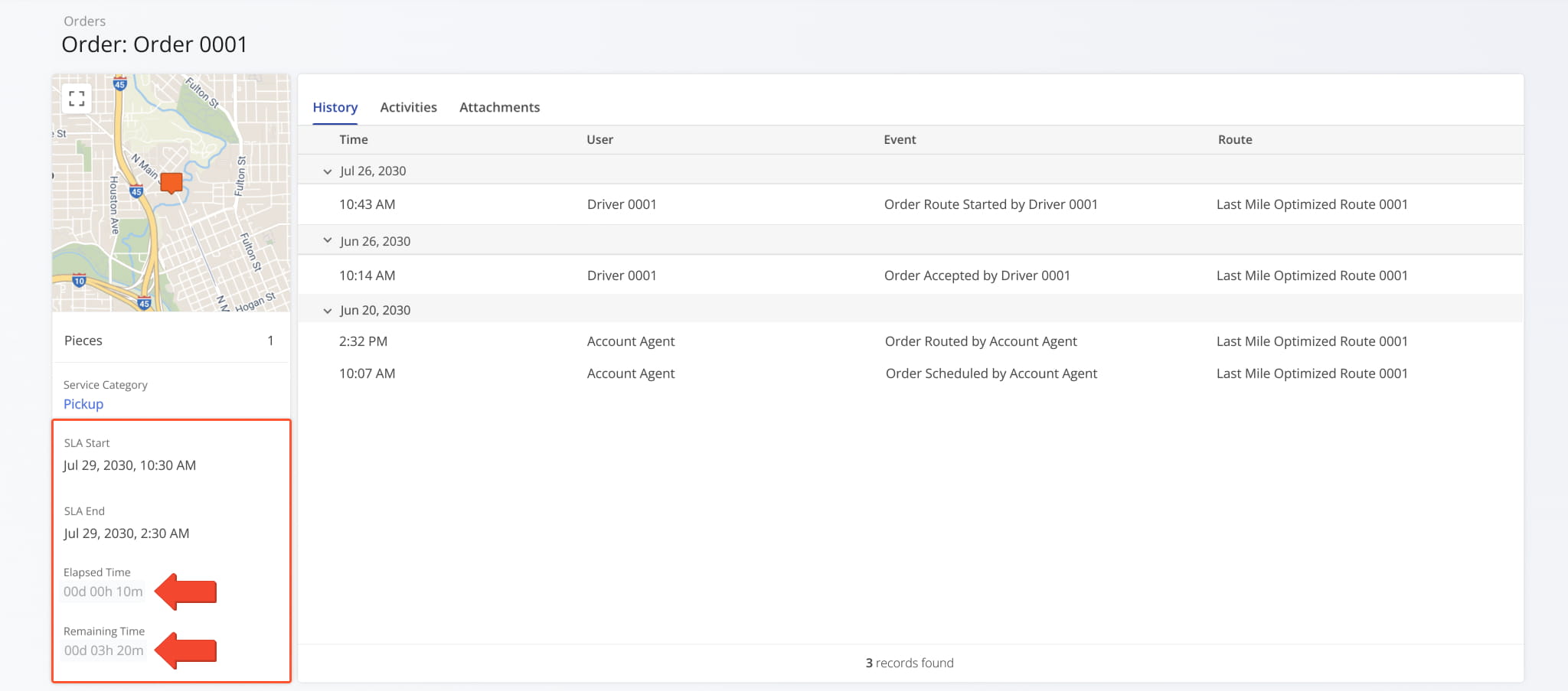Click the fullscreen expand icon on the map

76,98
